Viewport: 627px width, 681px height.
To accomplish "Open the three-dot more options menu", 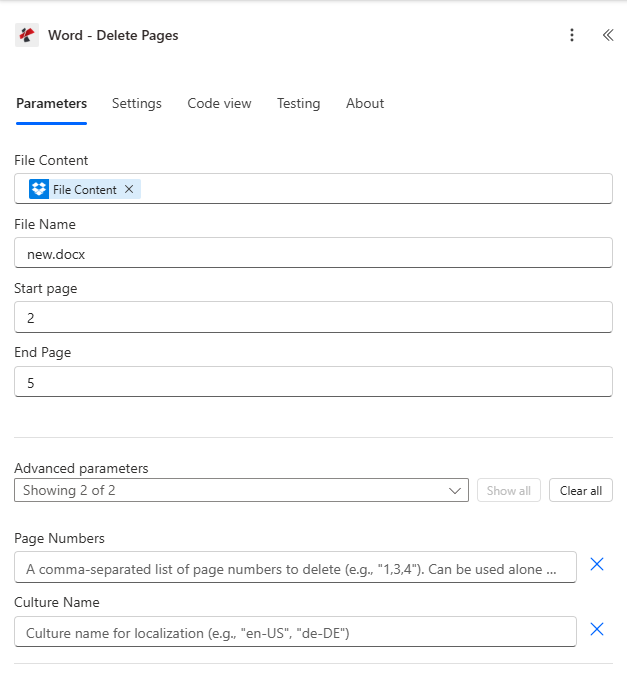I will (x=572, y=35).
